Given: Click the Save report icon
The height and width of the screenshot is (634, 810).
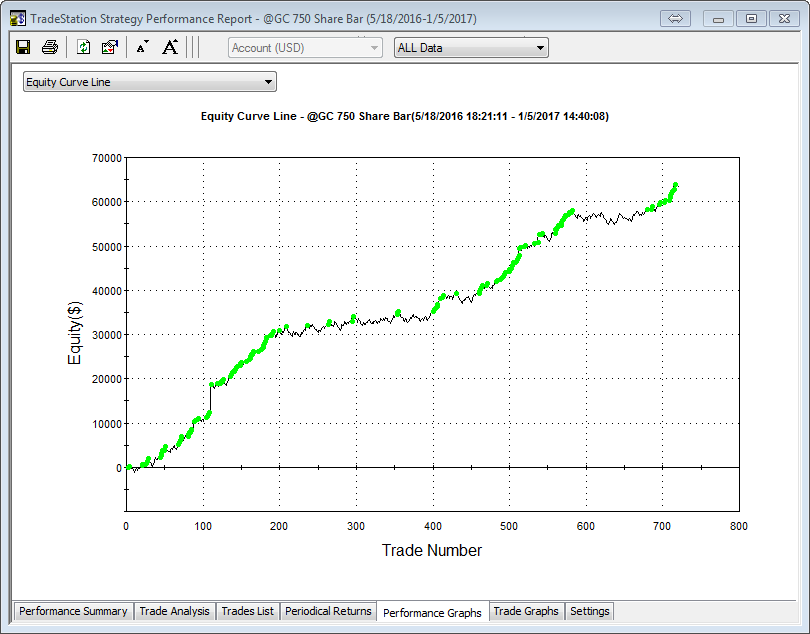Looking at the screenshot, I should pos(23,47).
